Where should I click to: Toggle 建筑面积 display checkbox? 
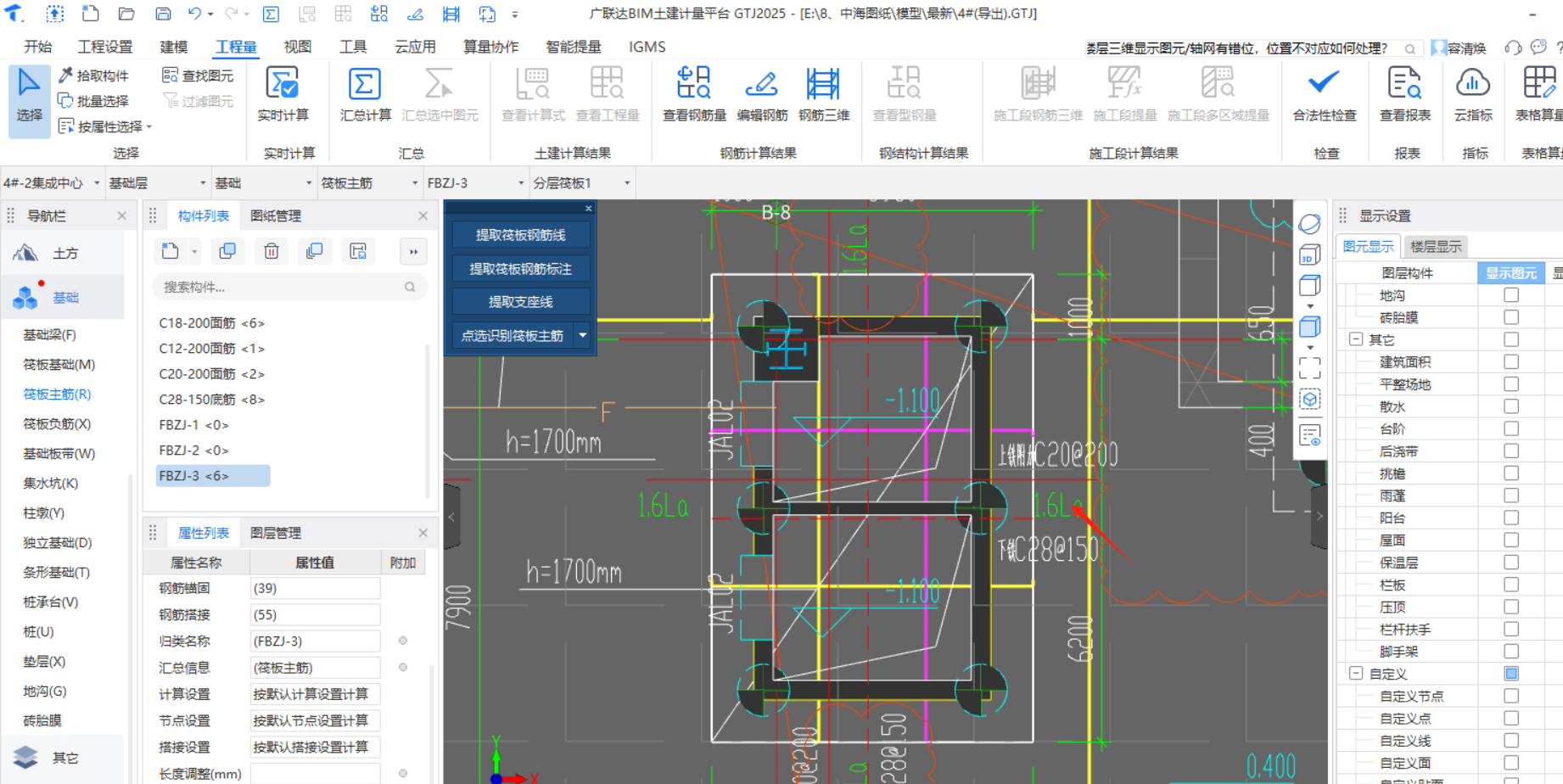tap(1511, 361)
